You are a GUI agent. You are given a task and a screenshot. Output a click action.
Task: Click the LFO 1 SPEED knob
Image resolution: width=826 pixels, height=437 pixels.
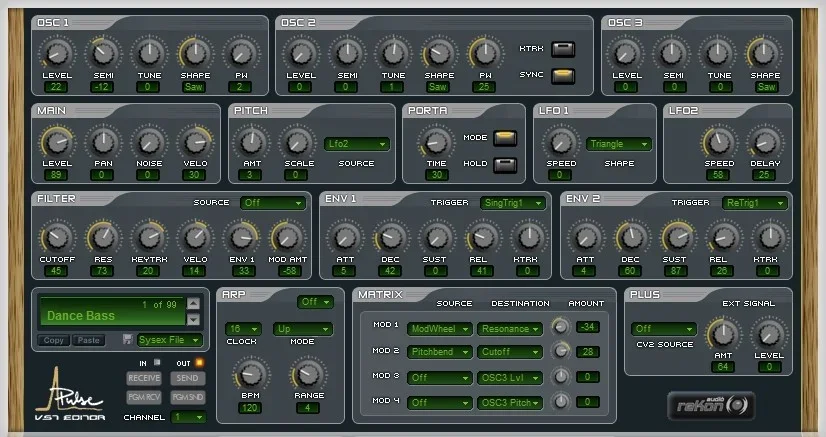point(561,142)
